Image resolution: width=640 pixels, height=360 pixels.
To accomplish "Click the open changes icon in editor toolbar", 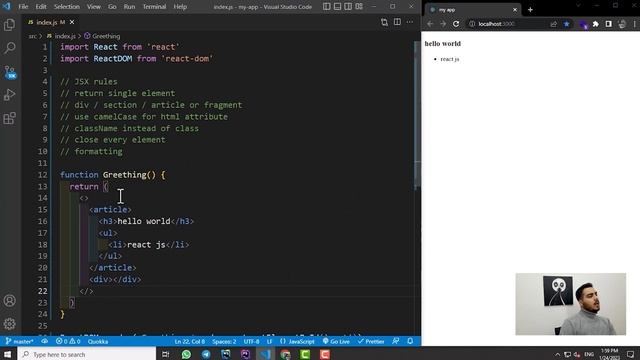I will [384, 22].
